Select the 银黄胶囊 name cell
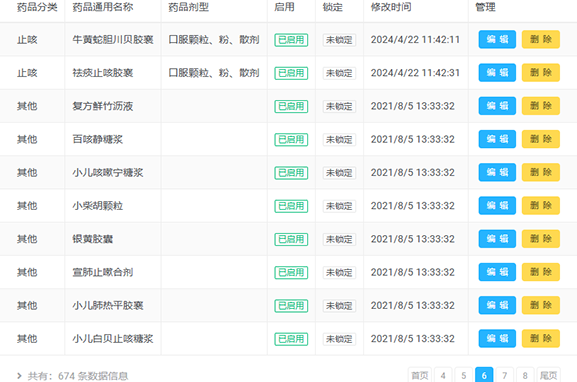 [92, 239]
